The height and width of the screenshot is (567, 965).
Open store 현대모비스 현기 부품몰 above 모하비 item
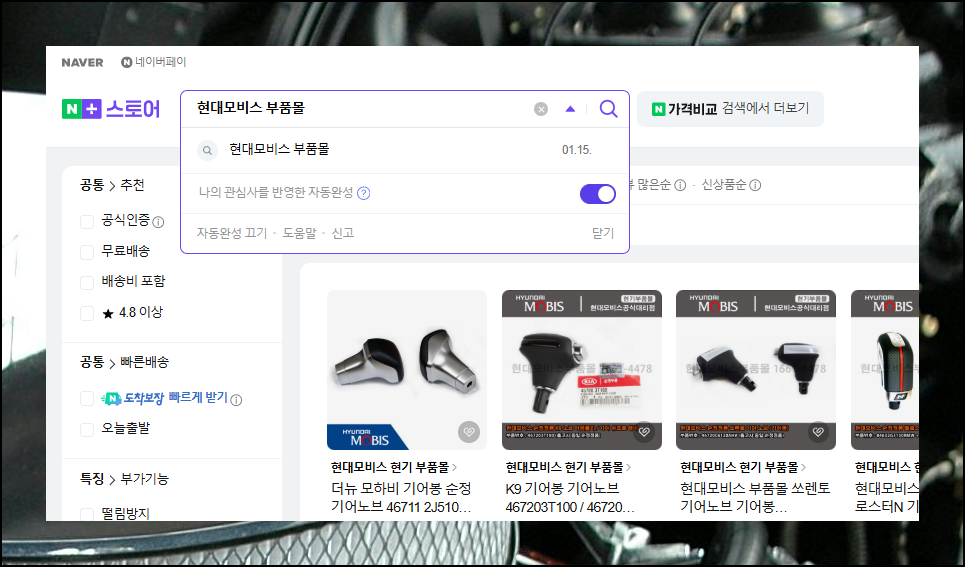394,467
